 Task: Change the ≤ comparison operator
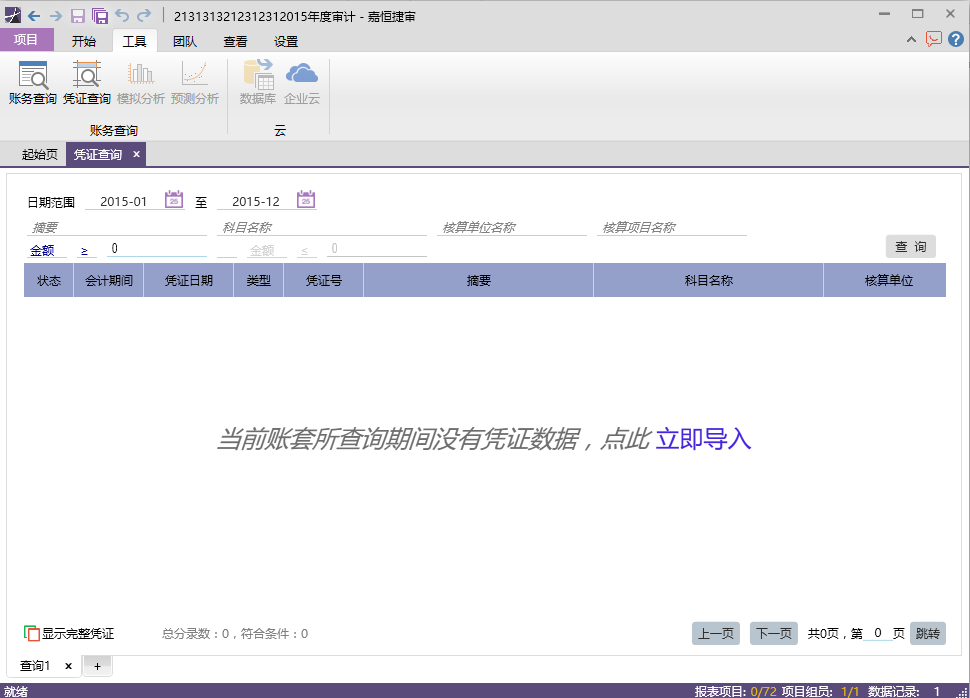(305, 251)
